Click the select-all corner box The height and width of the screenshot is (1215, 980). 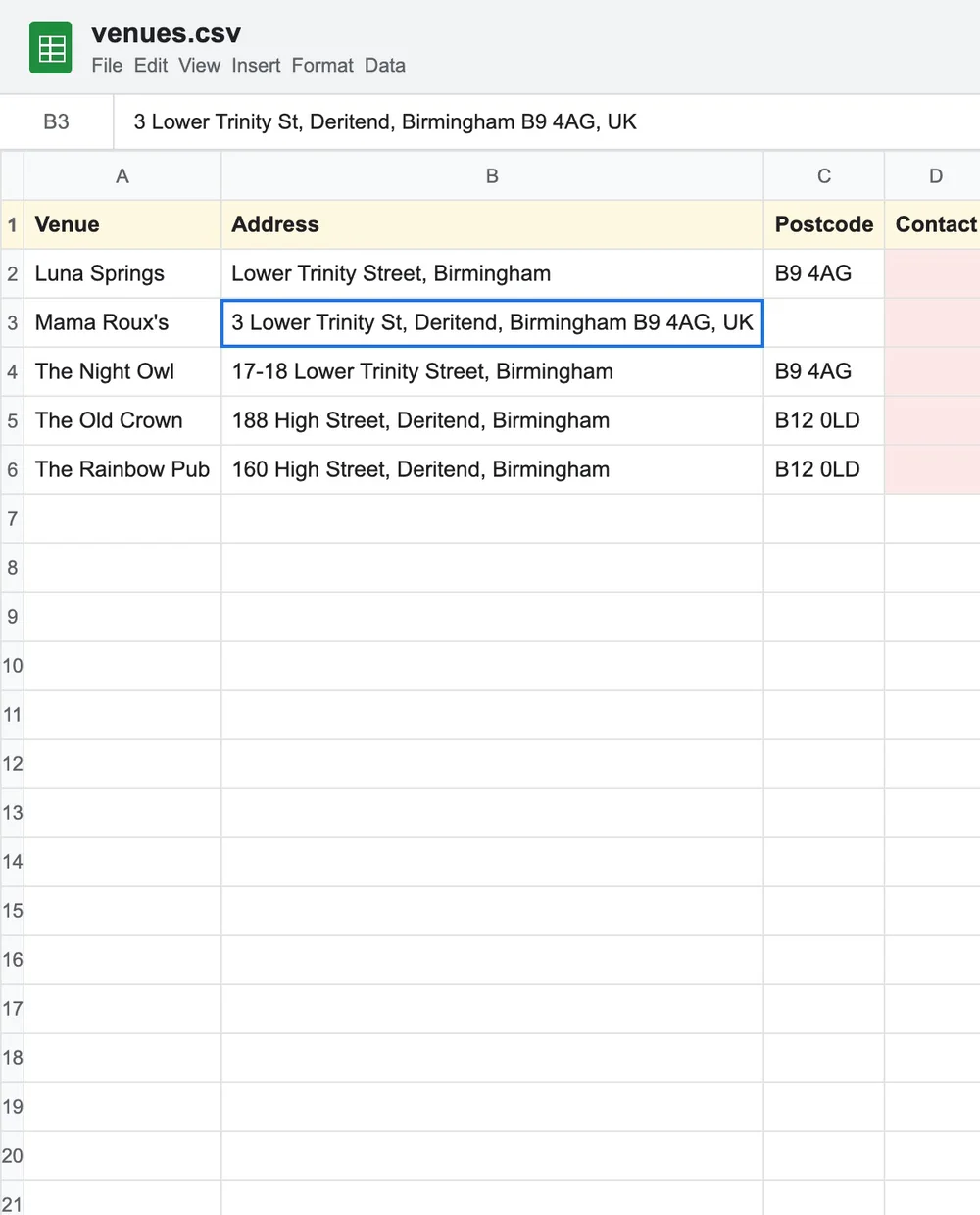click(12, 176)
